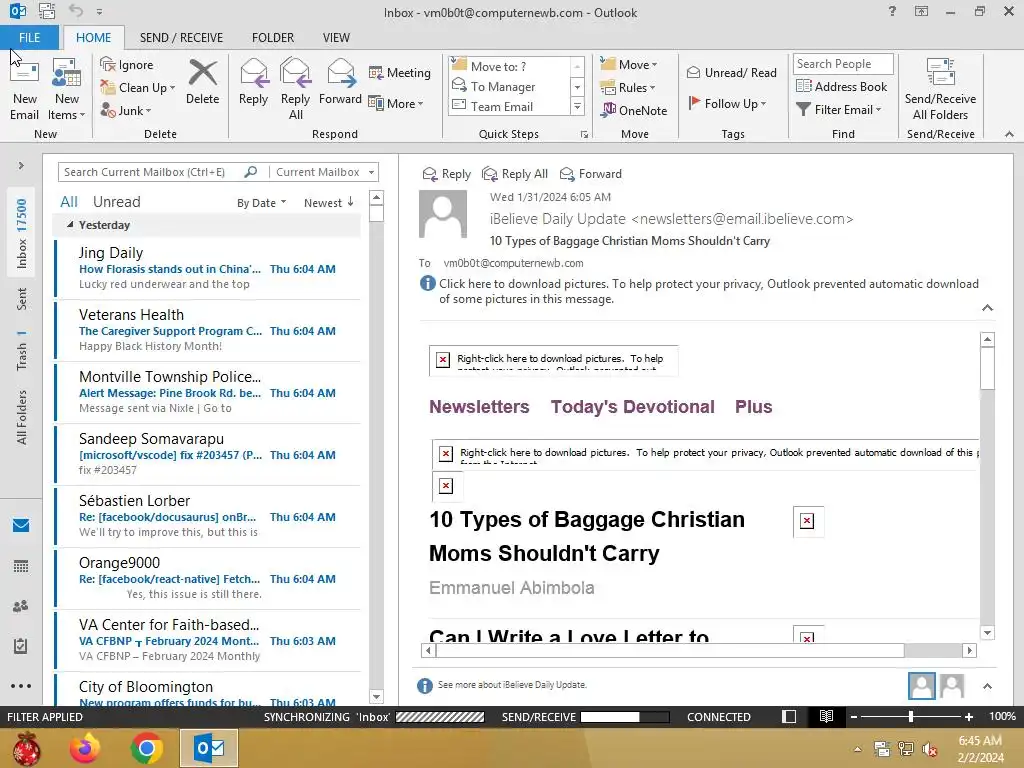Create a New Email message
Screen dimensions: 1024x768
25,90
